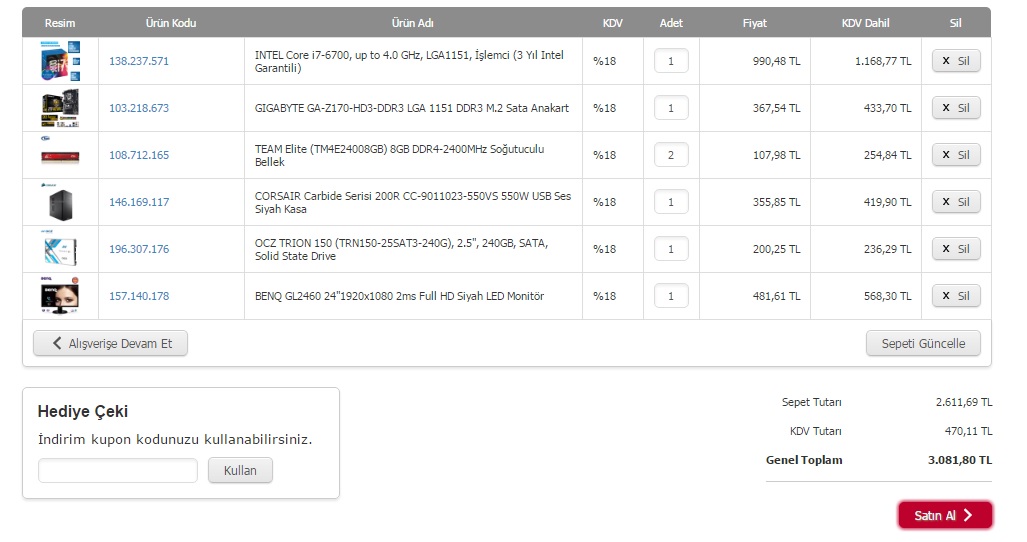The image size is (1027, 542).
Task: Click the Intel Core i7-6700 product thumbnail
Action: click(x=60, y=61)
